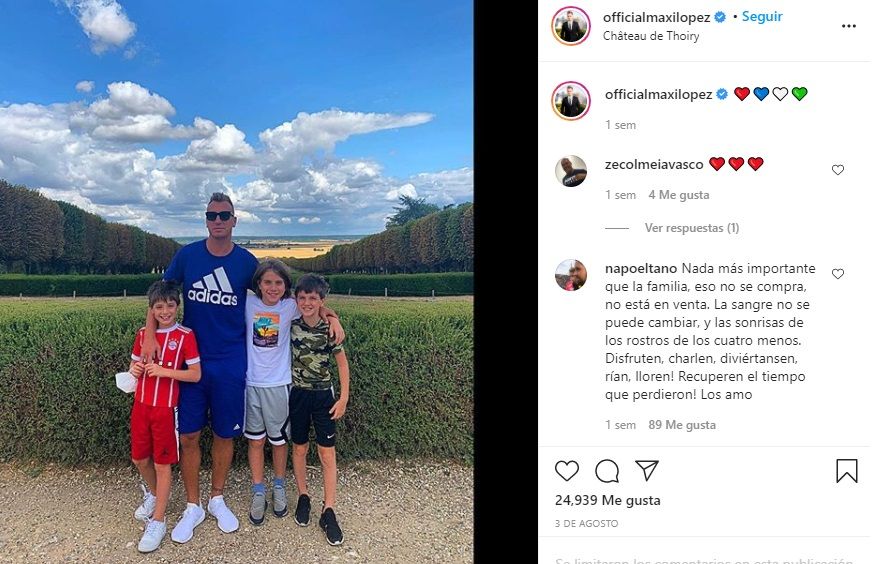
Task: Open the comment bubble icon
Action: click(607, 471)
